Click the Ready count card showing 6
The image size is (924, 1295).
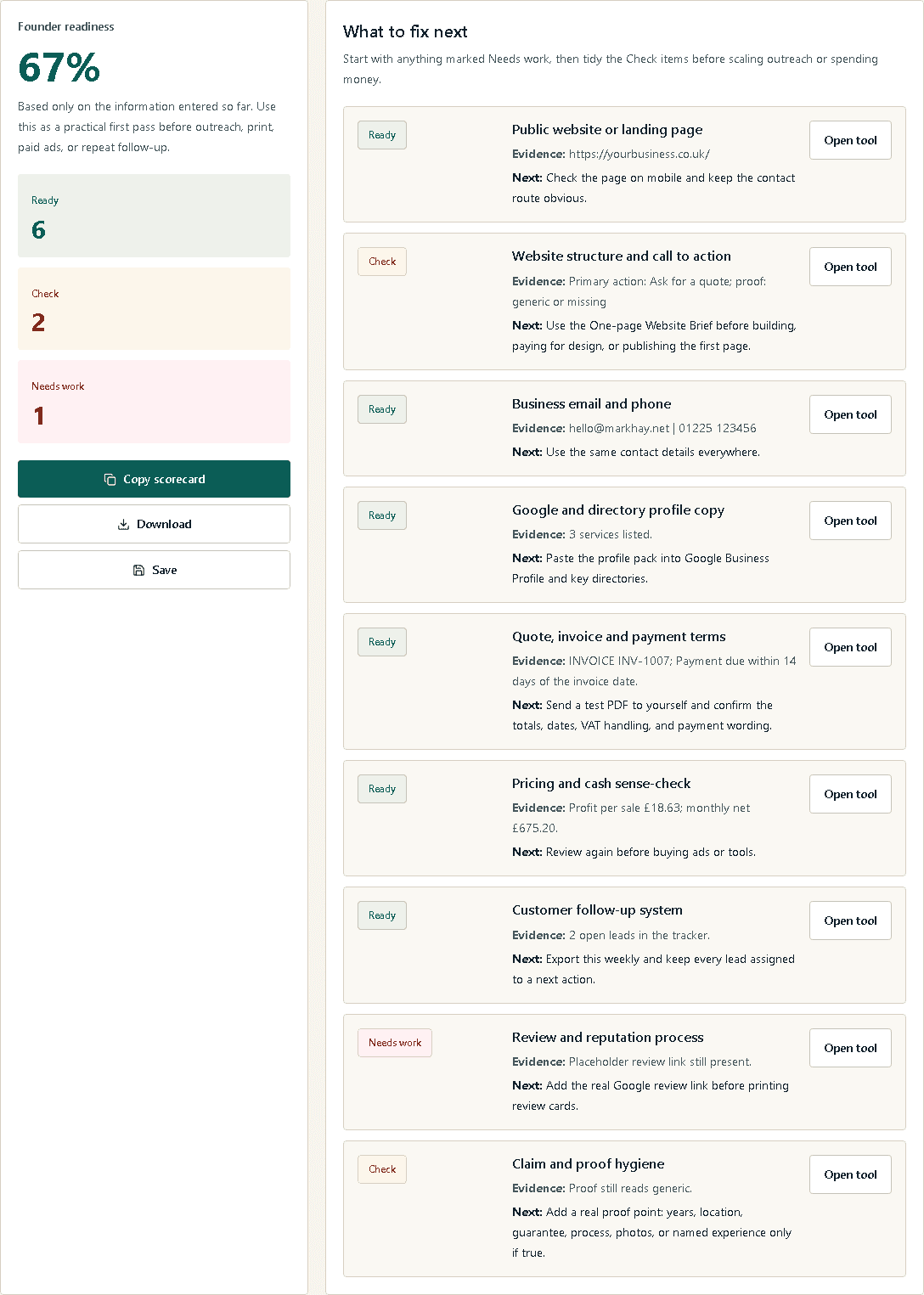pyautogui.click(x=154, y=216)
